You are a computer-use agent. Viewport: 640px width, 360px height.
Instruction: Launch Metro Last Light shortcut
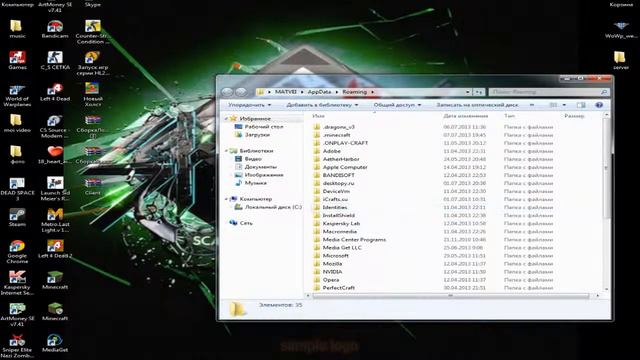[x=55, y=220]
